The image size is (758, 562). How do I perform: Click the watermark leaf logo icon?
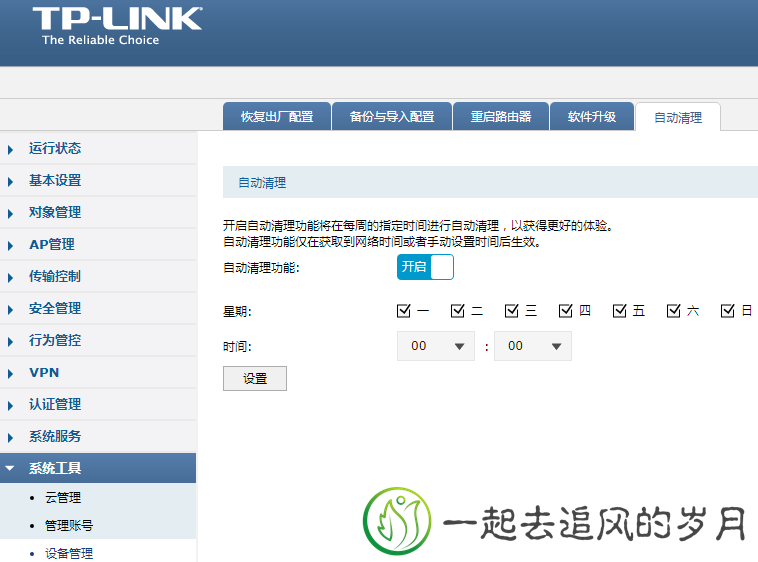397,522
